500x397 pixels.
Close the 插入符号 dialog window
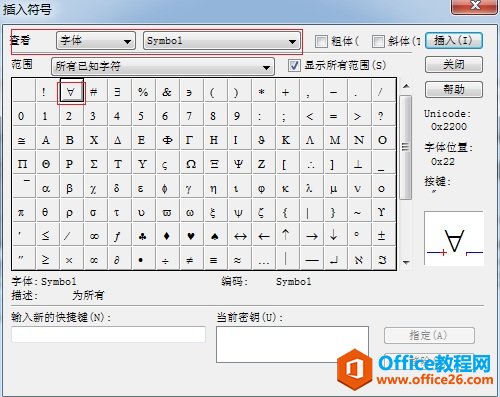(474, 6)
